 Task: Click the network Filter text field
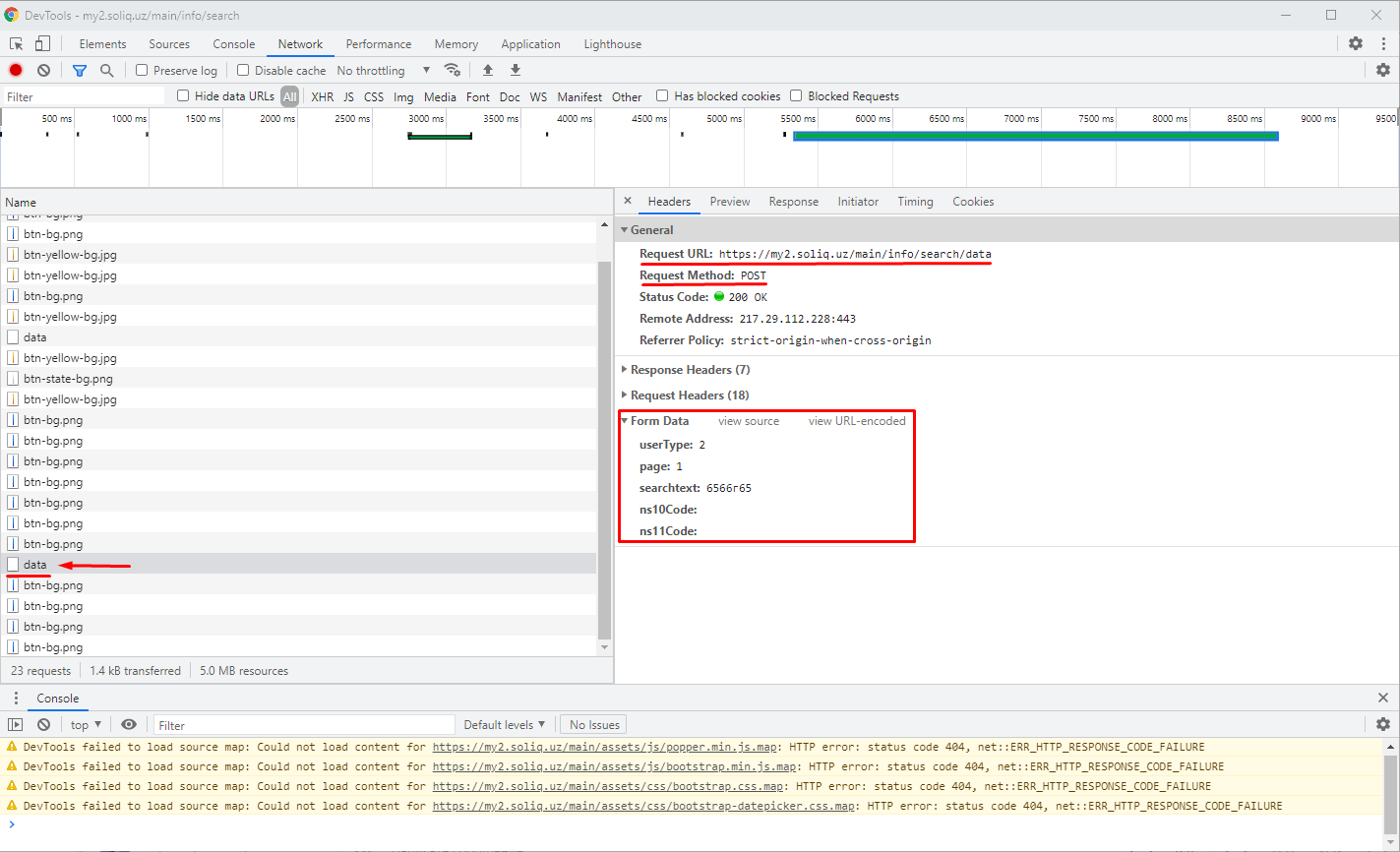pyautogui.click(x=84, y=96)
